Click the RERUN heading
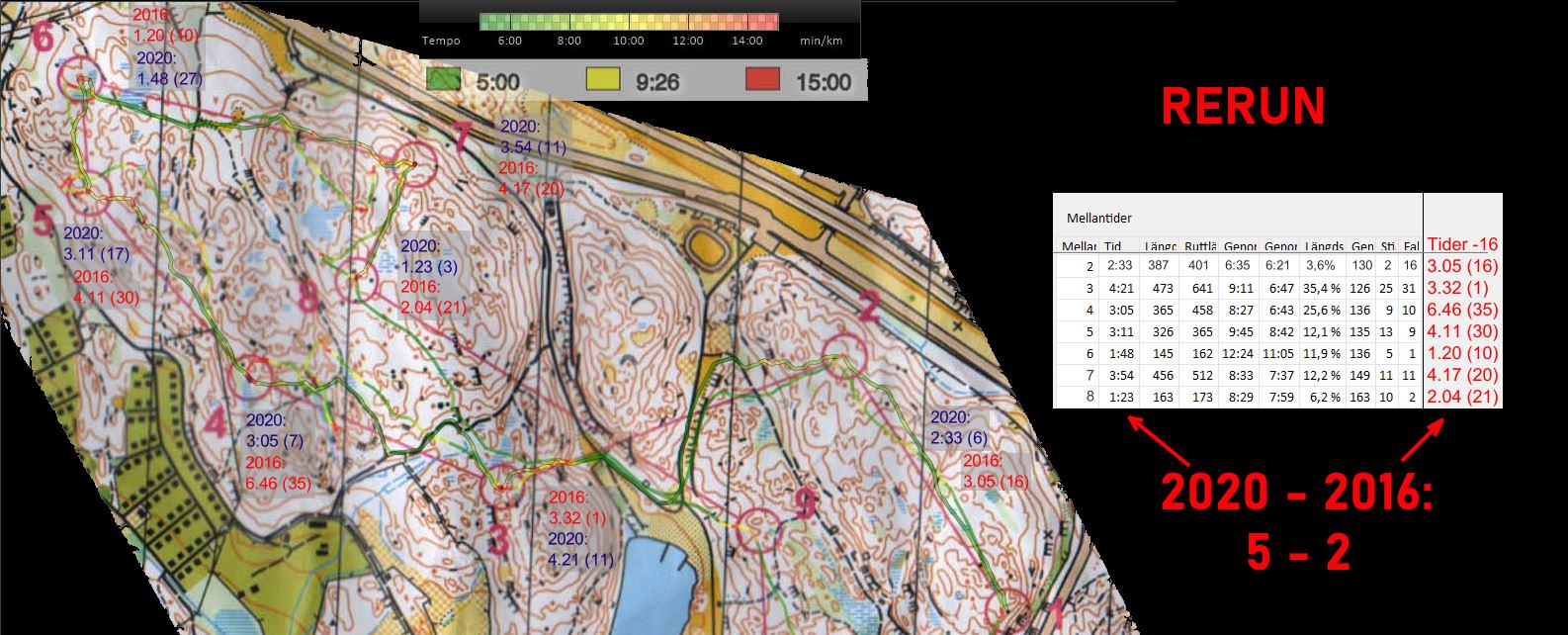1568x635 pixels. (x=1243, y=107)
